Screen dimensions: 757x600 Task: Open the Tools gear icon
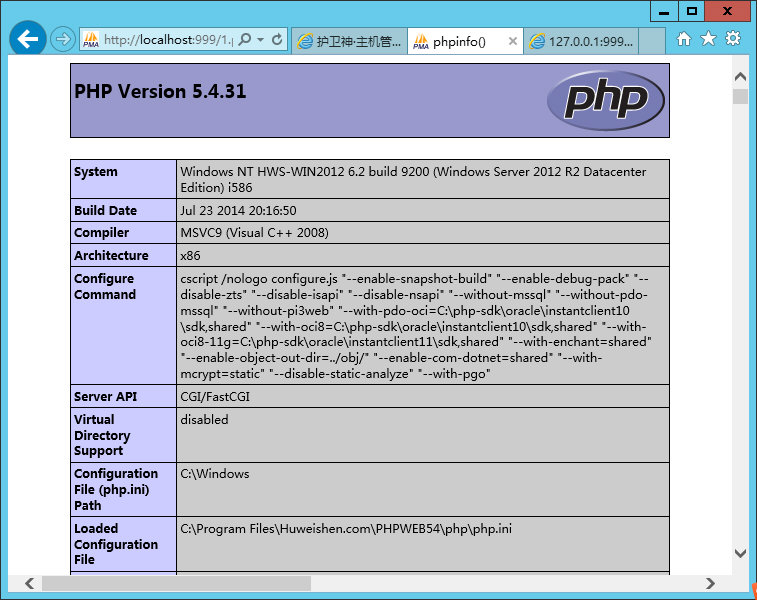733,38
